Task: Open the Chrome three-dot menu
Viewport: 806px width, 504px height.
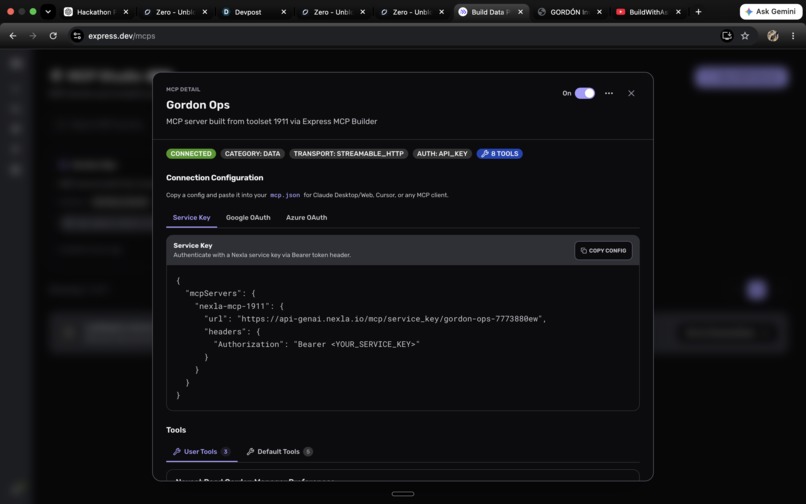Action: 793,35
